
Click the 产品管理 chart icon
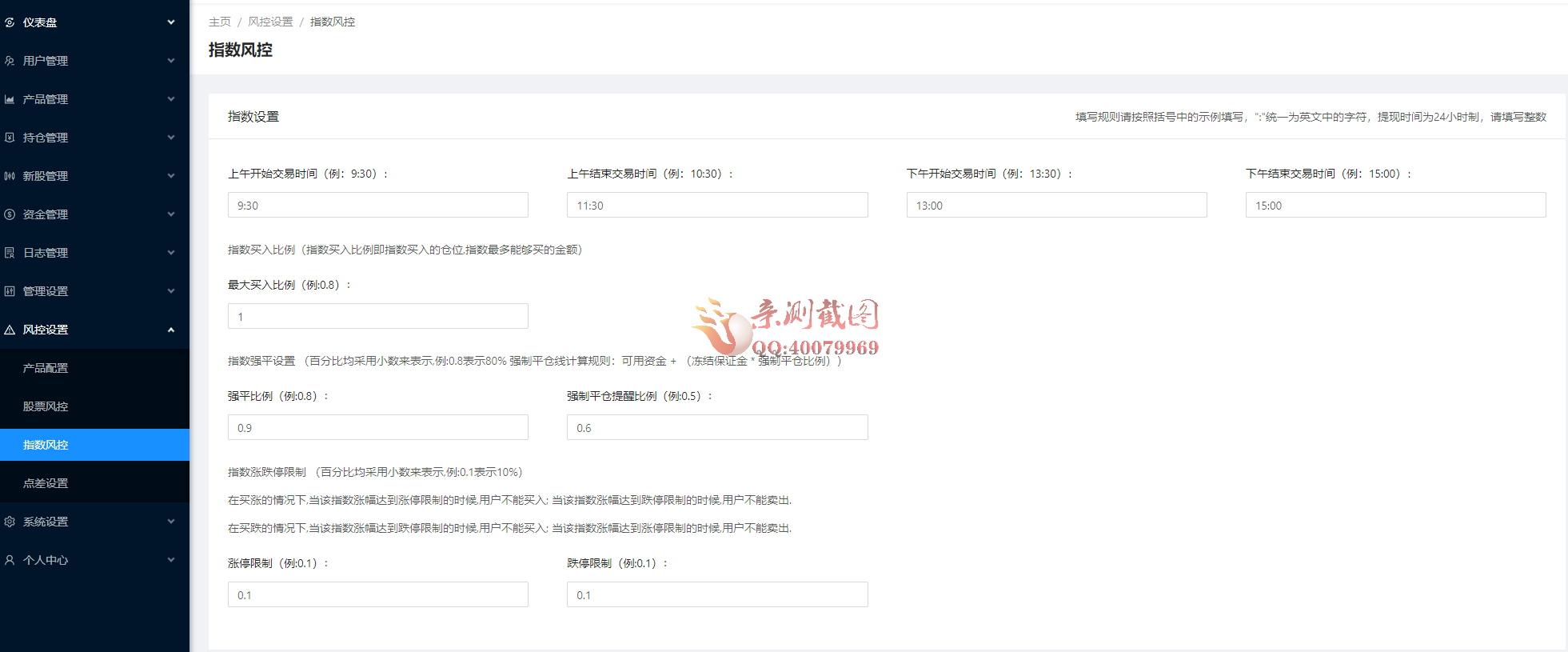[10, 99]
